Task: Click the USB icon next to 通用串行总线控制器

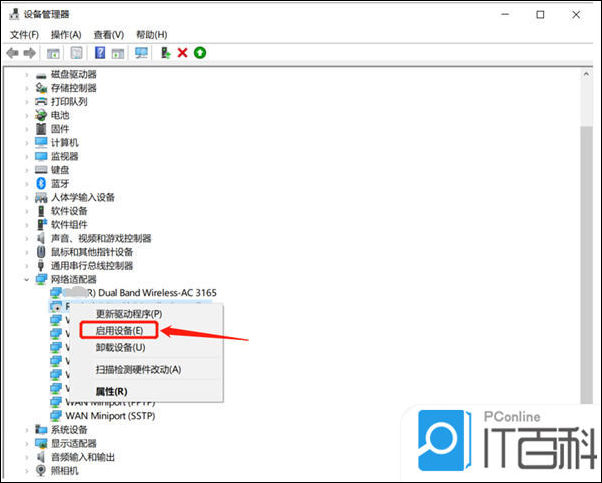Action: 41,265
